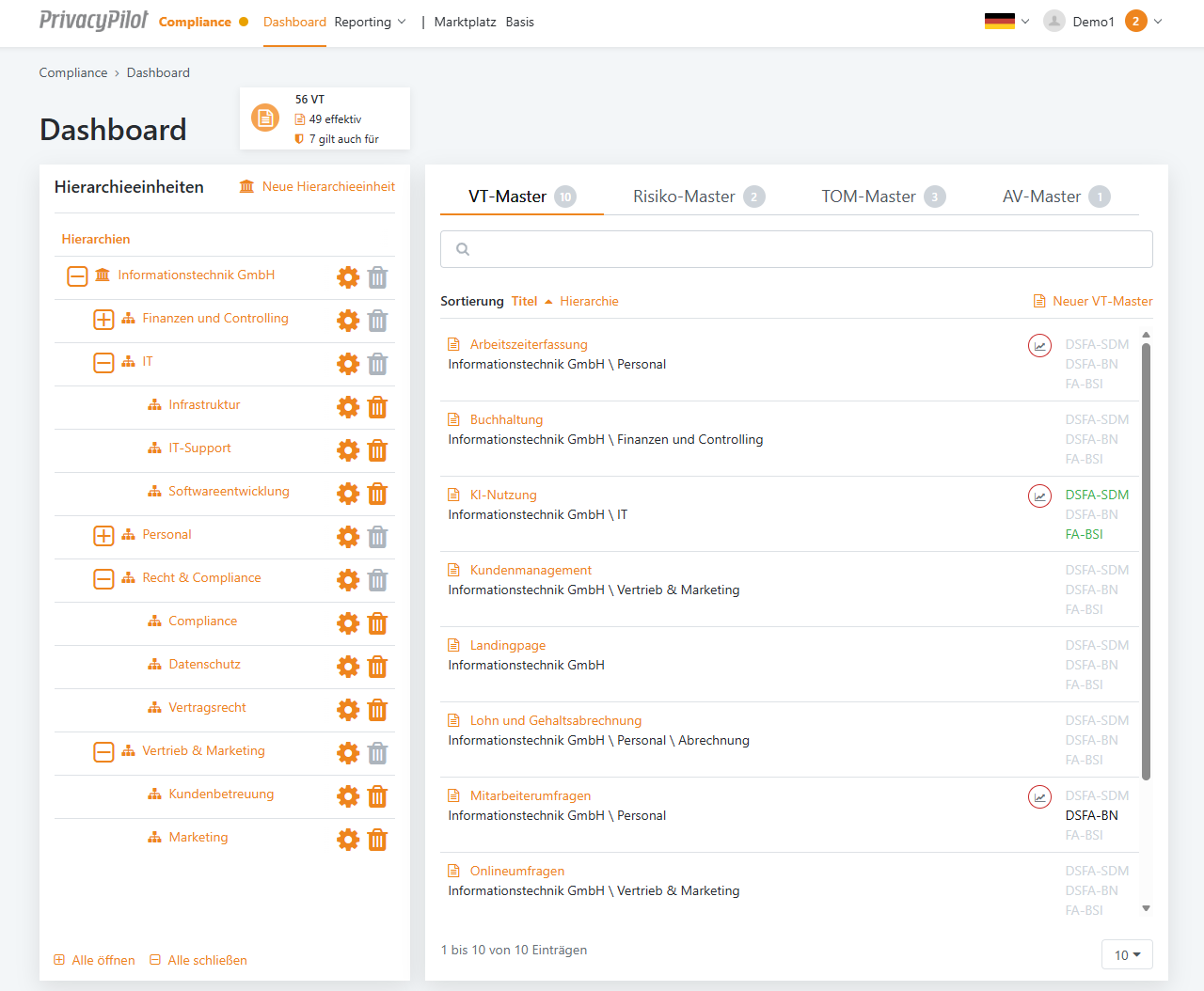
Task: Click the notification badge showing 2
Action: tap(1136, 22)
